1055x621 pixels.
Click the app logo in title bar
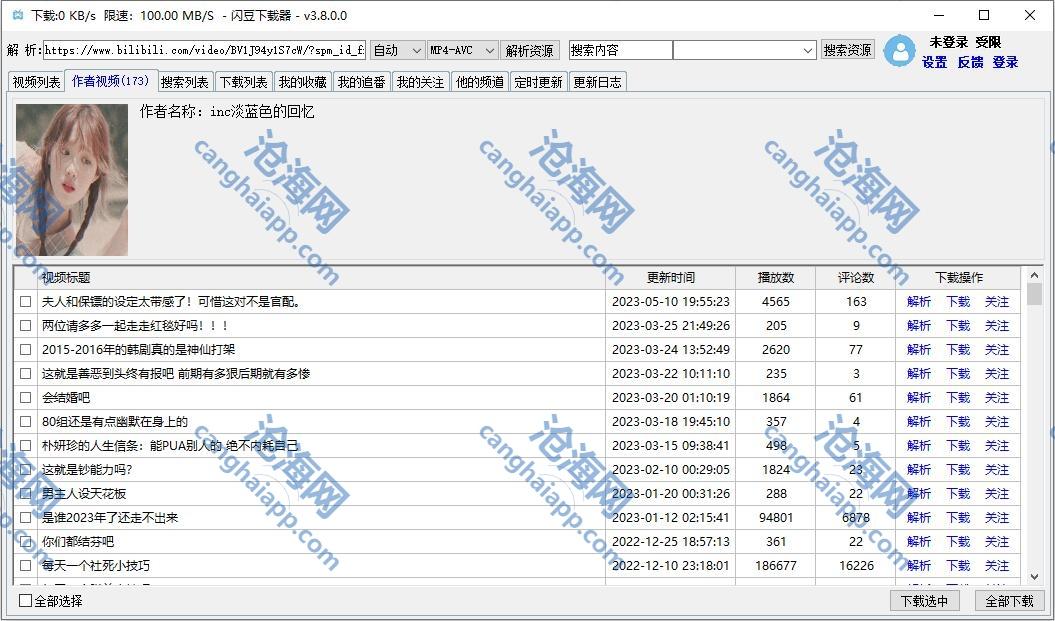click(16, 15)
